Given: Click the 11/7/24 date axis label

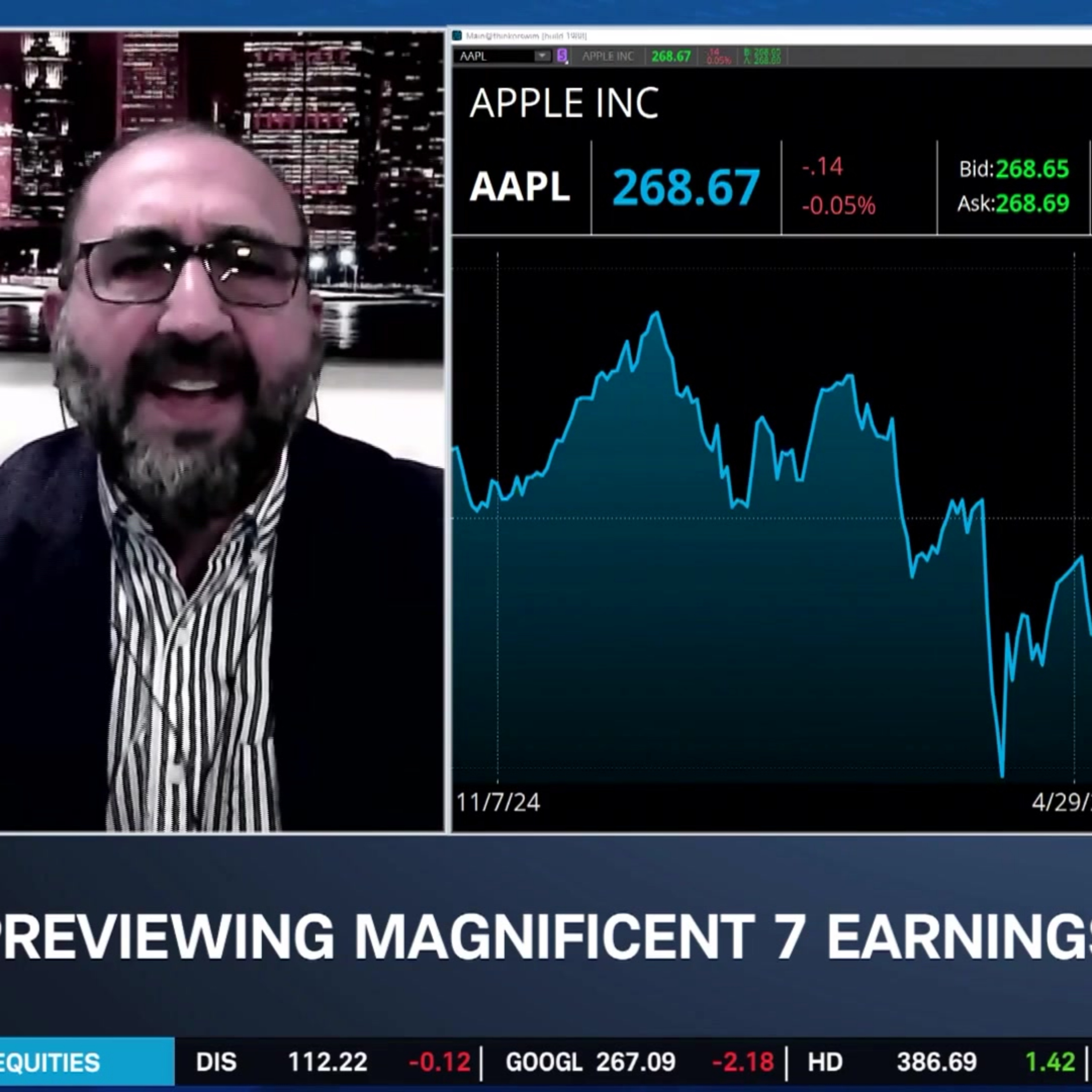Looking at the screenshot, I should (x=498, y=803).
